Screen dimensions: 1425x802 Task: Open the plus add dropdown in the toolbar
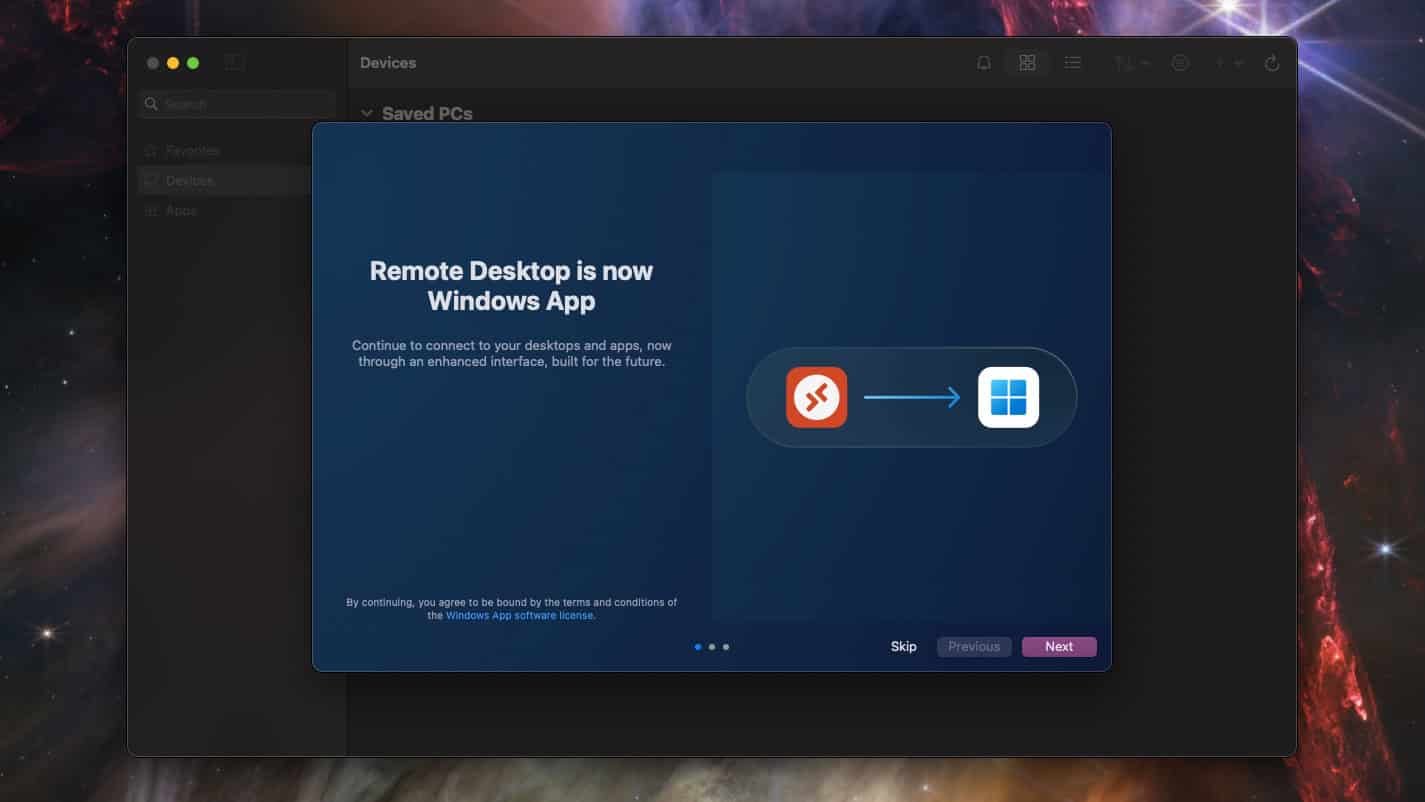[x=1229, y=63]
